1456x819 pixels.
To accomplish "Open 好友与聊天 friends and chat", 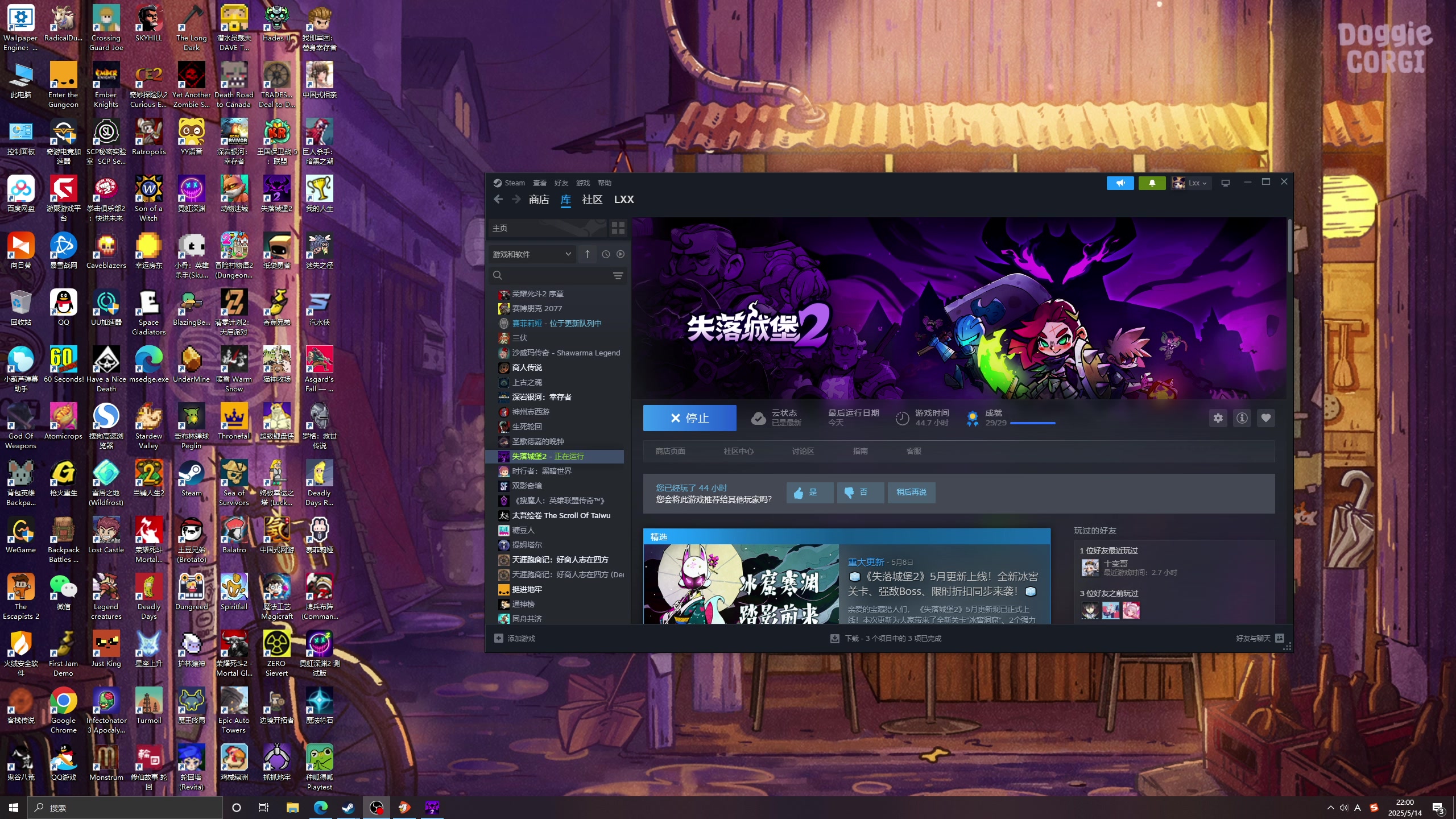I will pos(1259,638).
